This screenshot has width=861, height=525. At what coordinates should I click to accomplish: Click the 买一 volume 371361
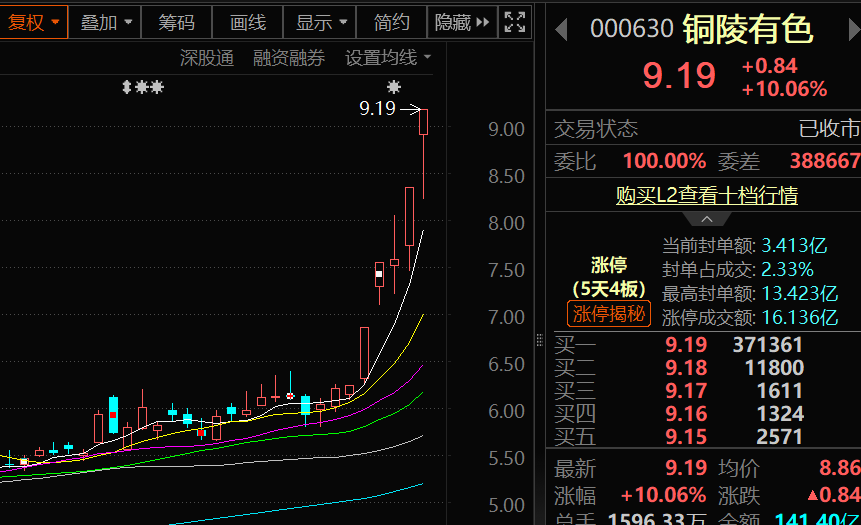[768, 345]
